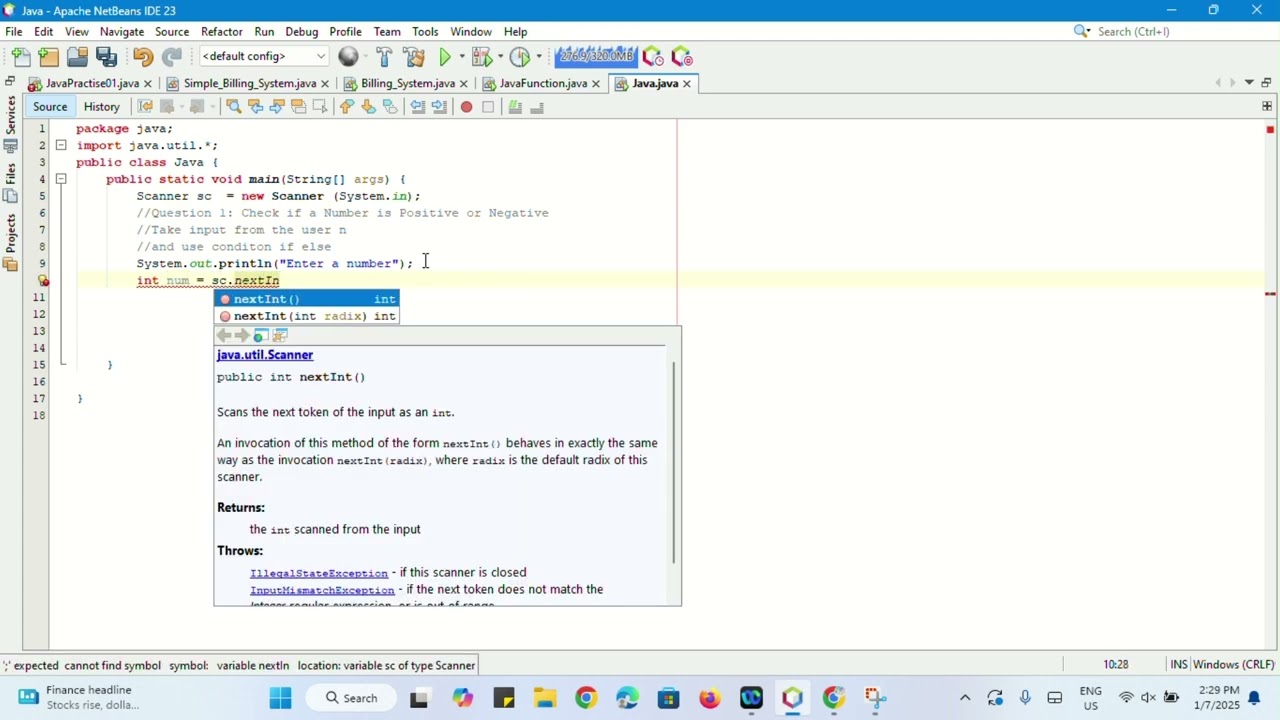The height and width of the screenshot is (720, 1280).
Task: Click the Redo arrow icon
Action: [172, 57]
